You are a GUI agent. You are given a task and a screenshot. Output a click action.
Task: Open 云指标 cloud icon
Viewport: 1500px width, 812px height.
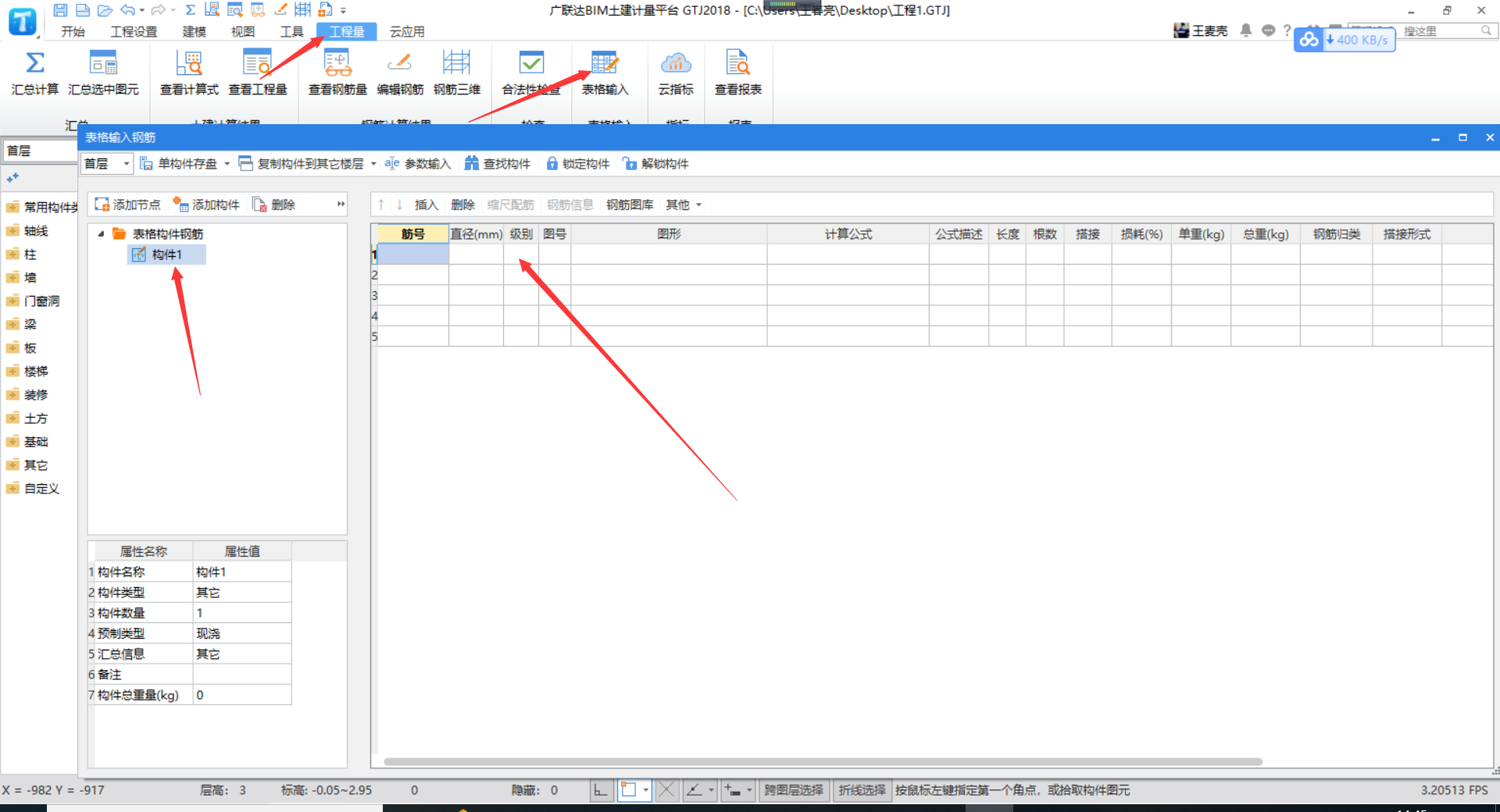(x=676, y=72)
